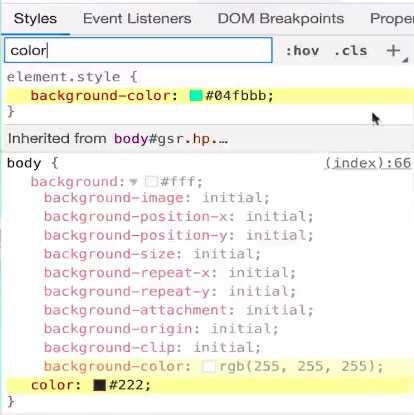Open the white #fff background swatch
The height and width of the screenshot is (415, 414).
point(151,182)
